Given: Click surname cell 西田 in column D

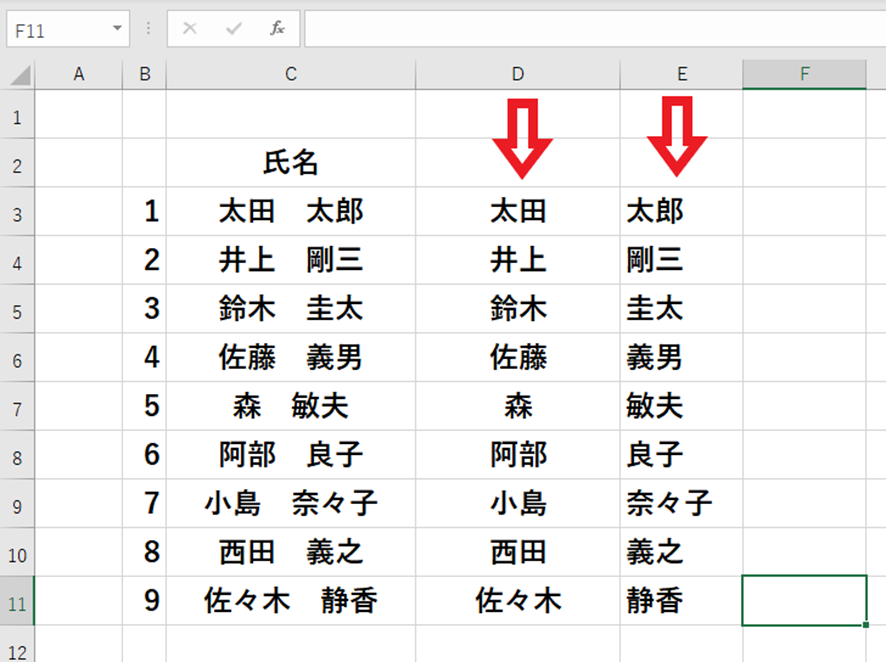Looking at the screenshot, I should point(518,552).
